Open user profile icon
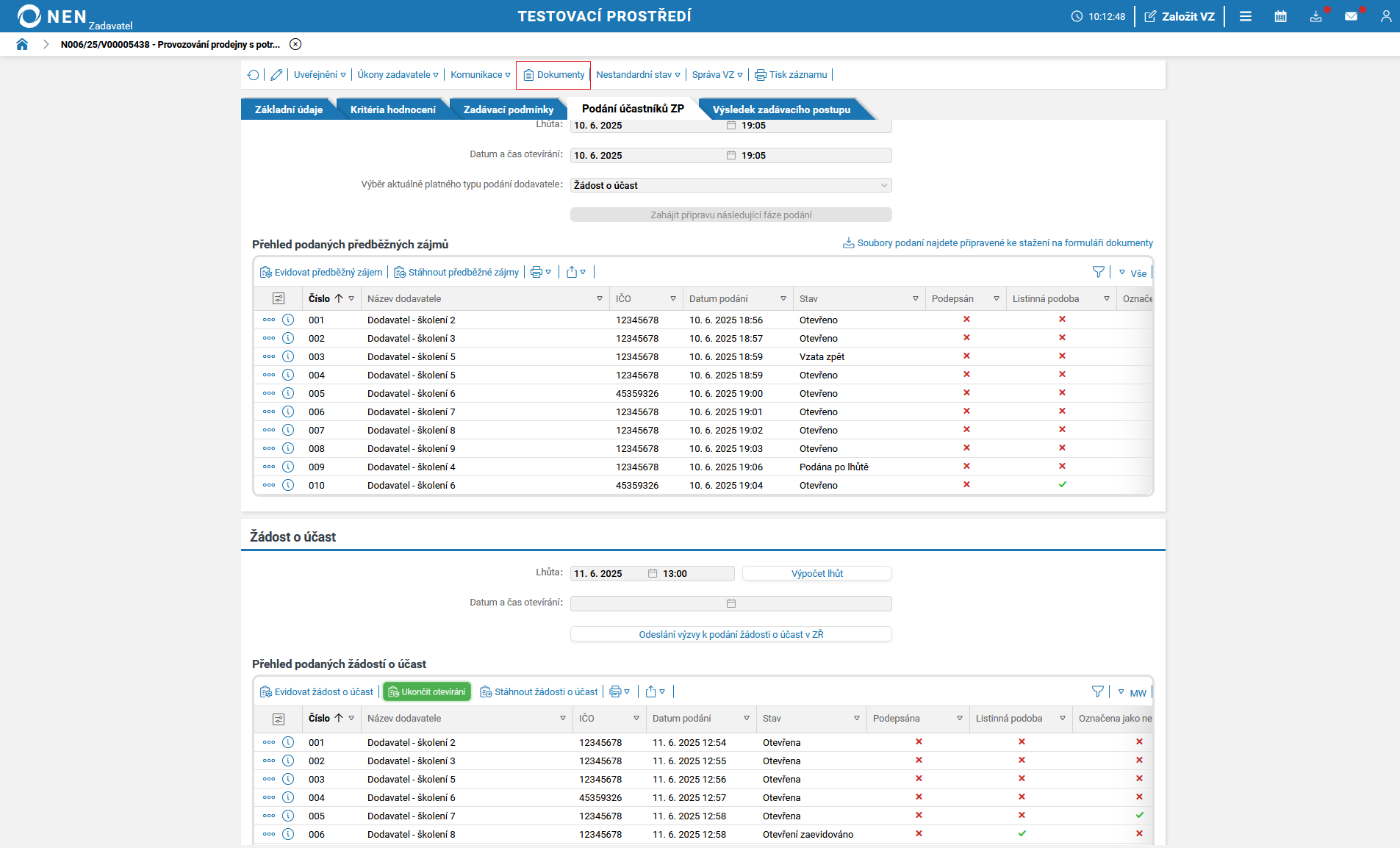 [1386, 16]
